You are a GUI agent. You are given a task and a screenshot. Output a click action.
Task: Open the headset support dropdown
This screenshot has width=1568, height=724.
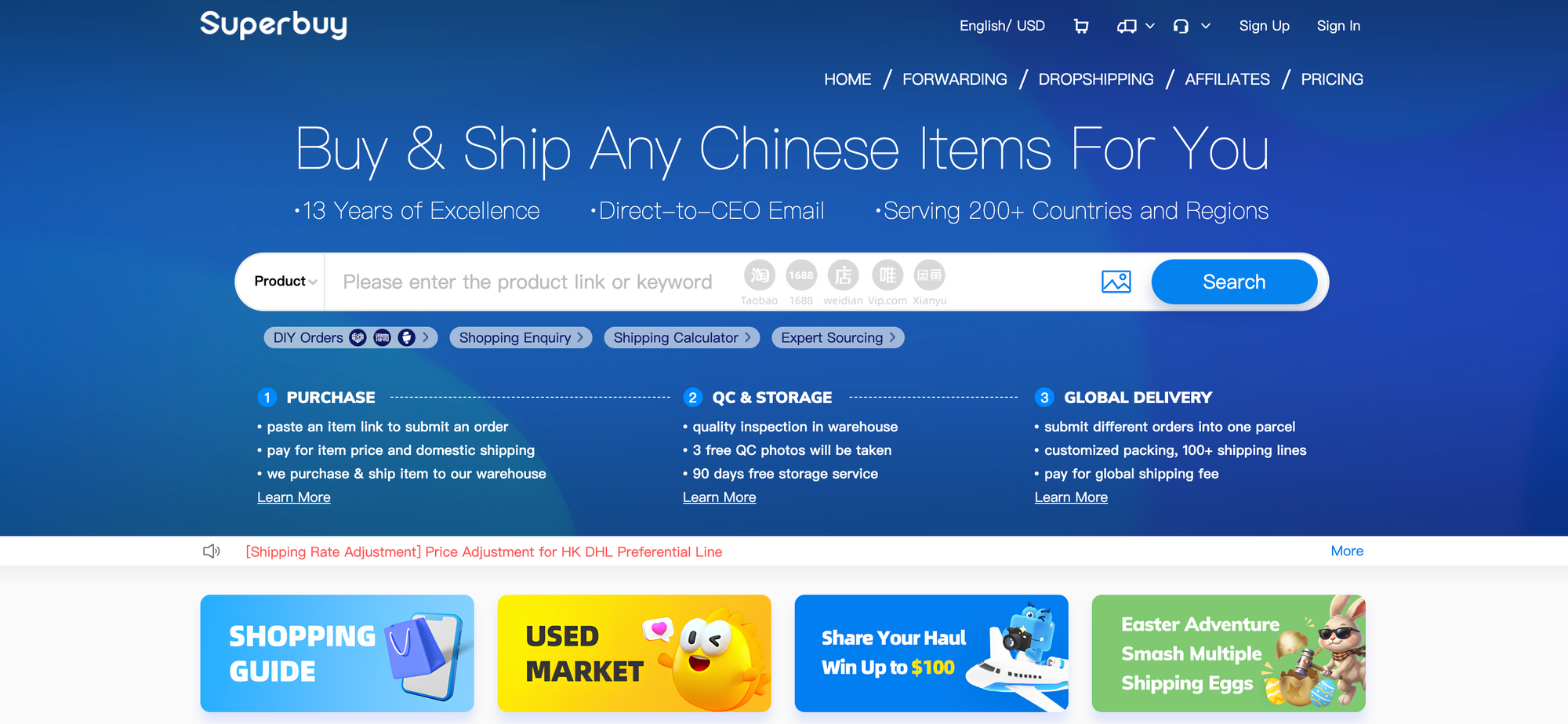(x=1192, y=26)
